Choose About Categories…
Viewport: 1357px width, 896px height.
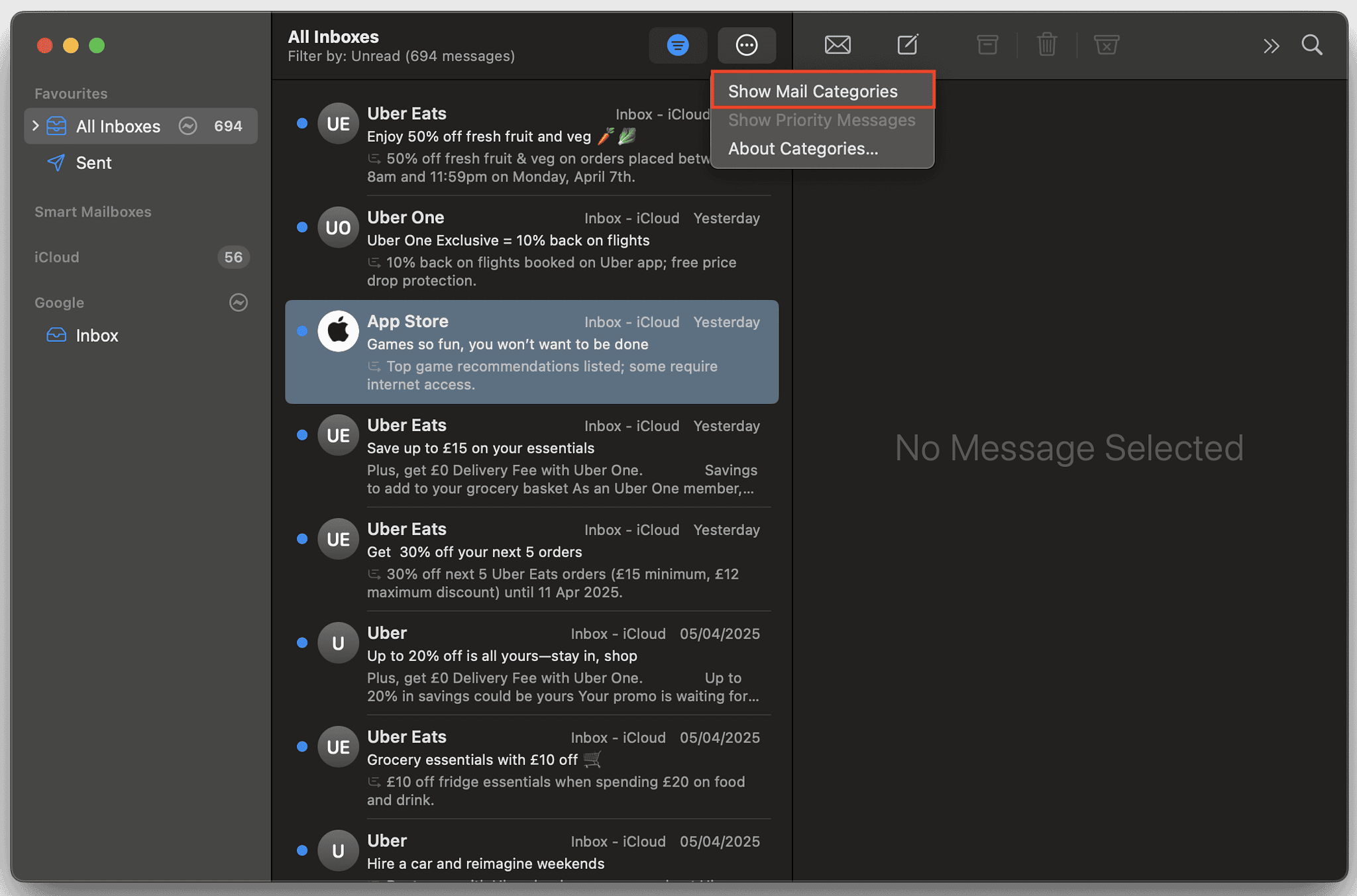click(x=802, y=148)
